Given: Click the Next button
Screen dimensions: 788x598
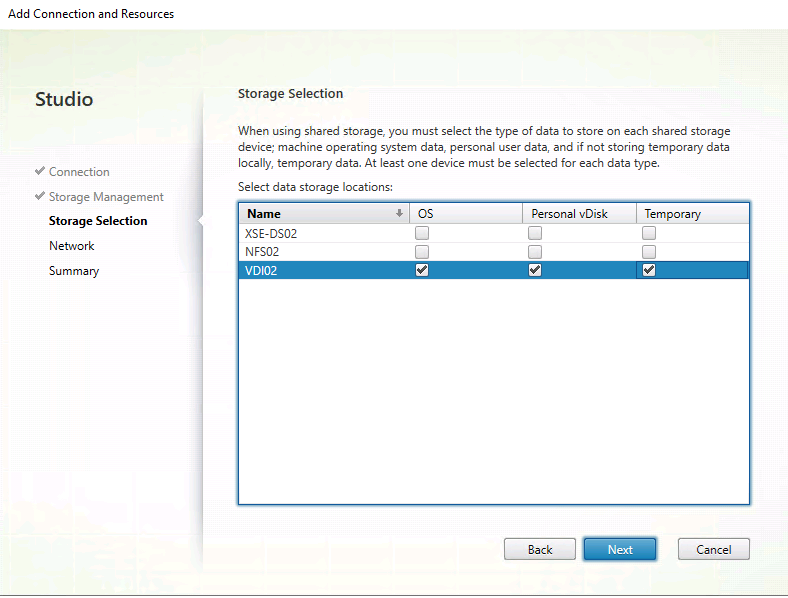Looking at the screenshot, I should click(620, 549).
